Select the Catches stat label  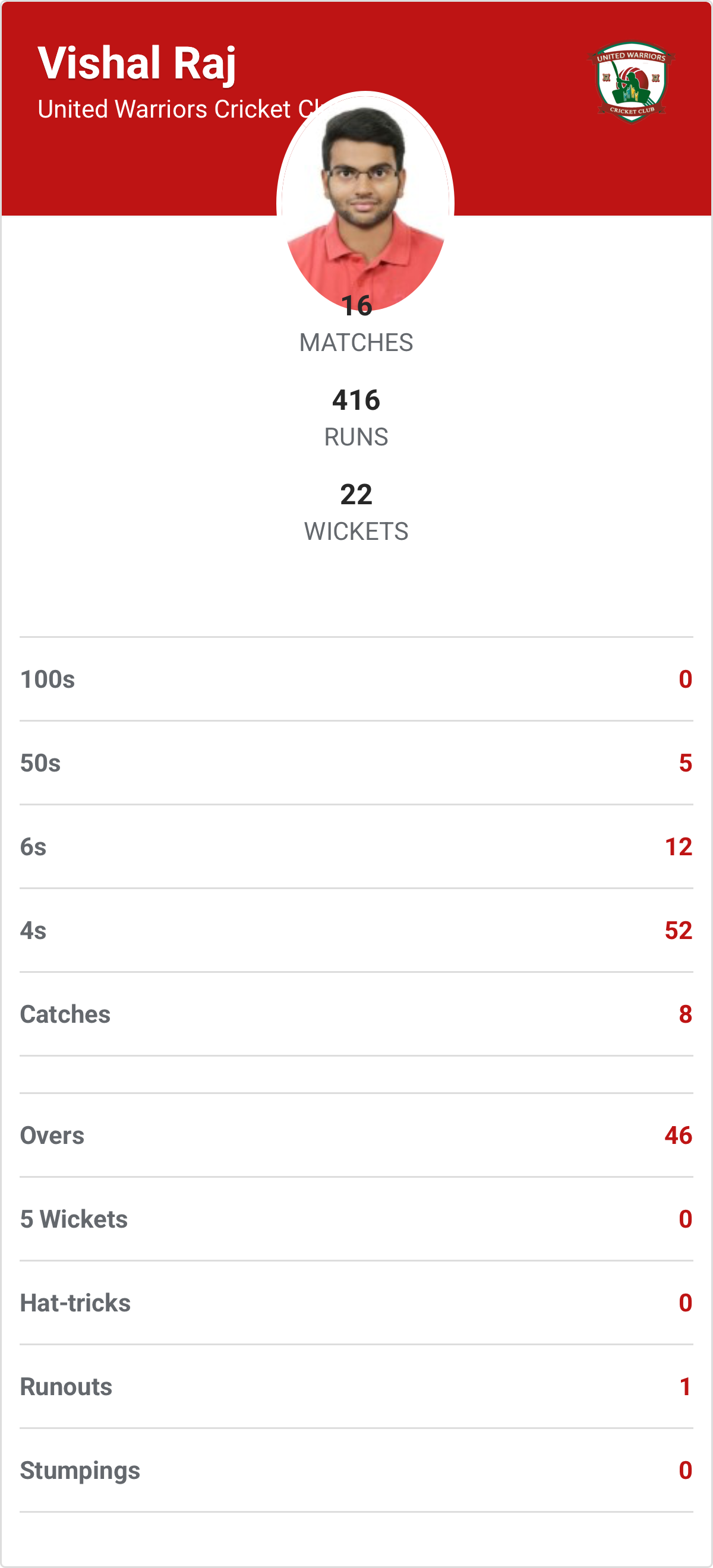[65, 1014]
